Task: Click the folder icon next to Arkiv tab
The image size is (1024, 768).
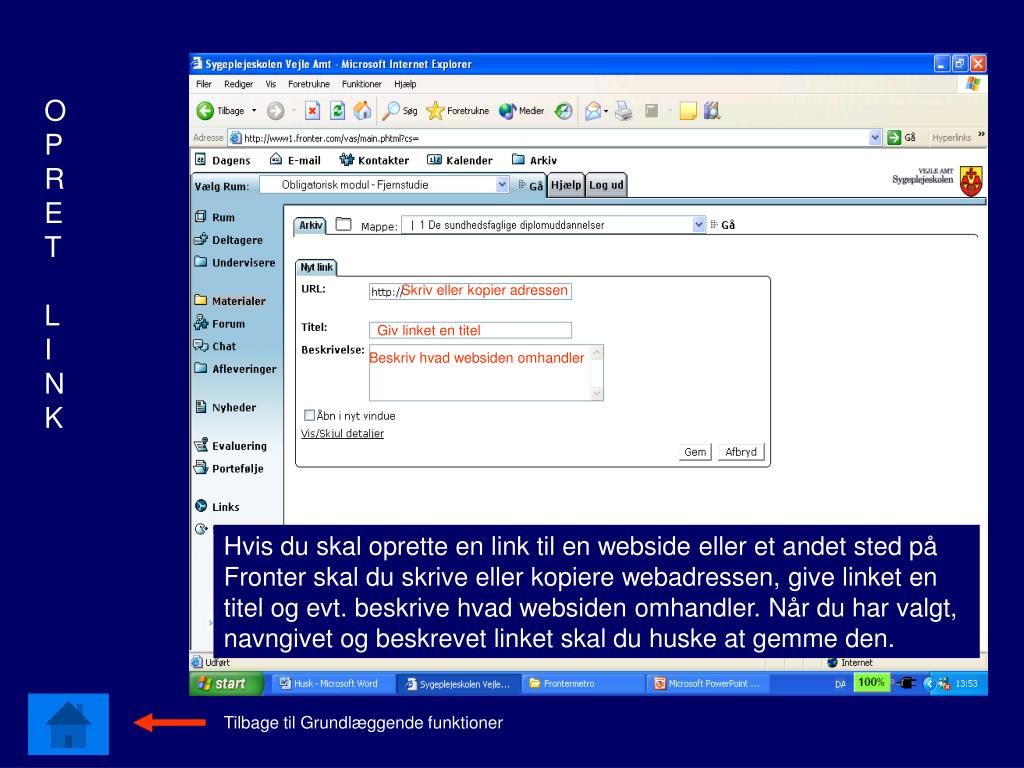Action: pyautogui.click(x=344, y=224)
